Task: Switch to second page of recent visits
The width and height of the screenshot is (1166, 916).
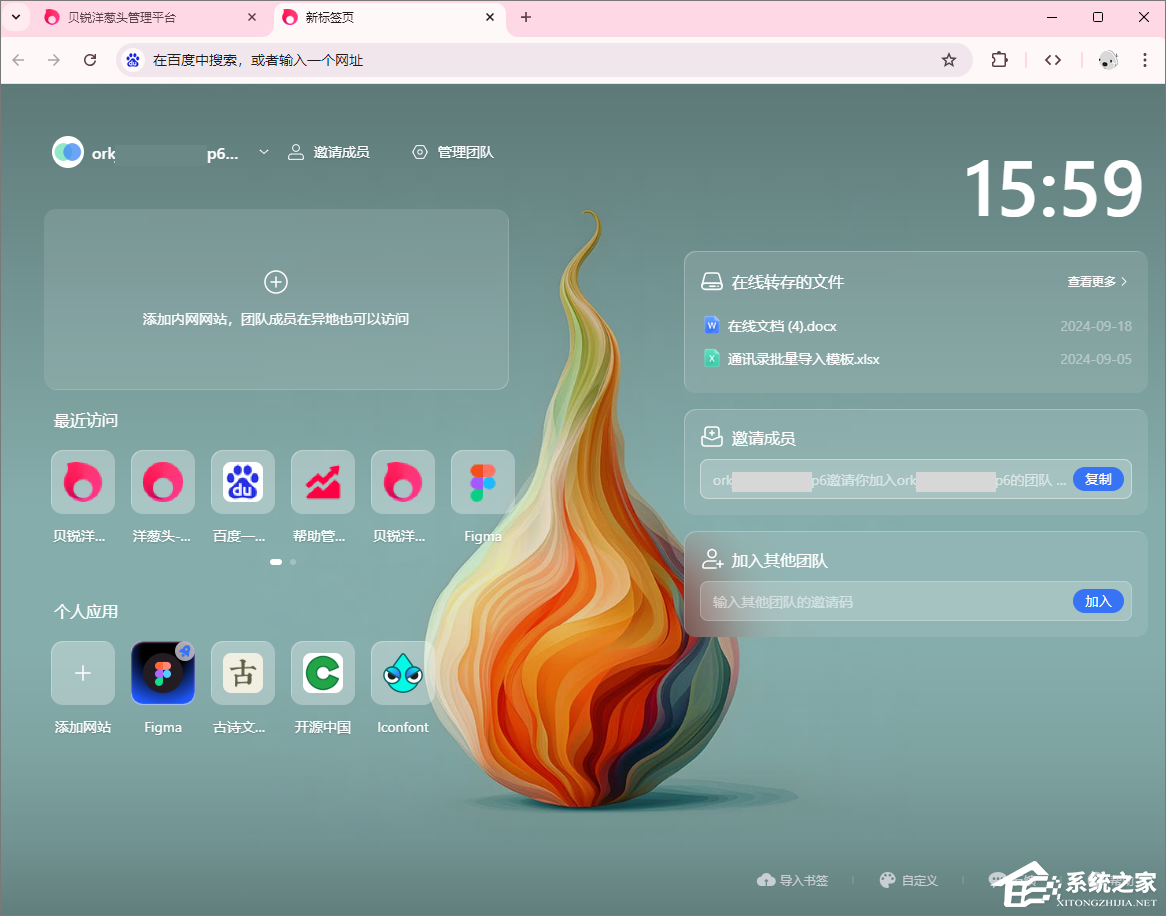Action: click(293, 562)
